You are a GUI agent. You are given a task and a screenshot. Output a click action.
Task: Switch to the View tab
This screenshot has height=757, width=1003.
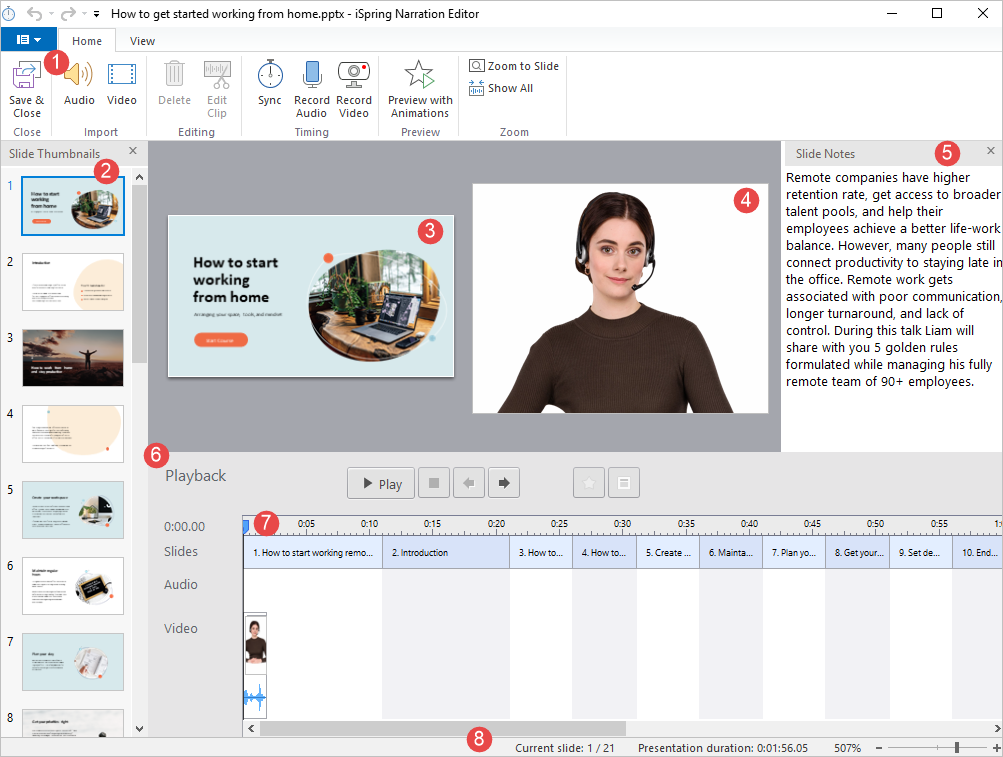point(142,41)
